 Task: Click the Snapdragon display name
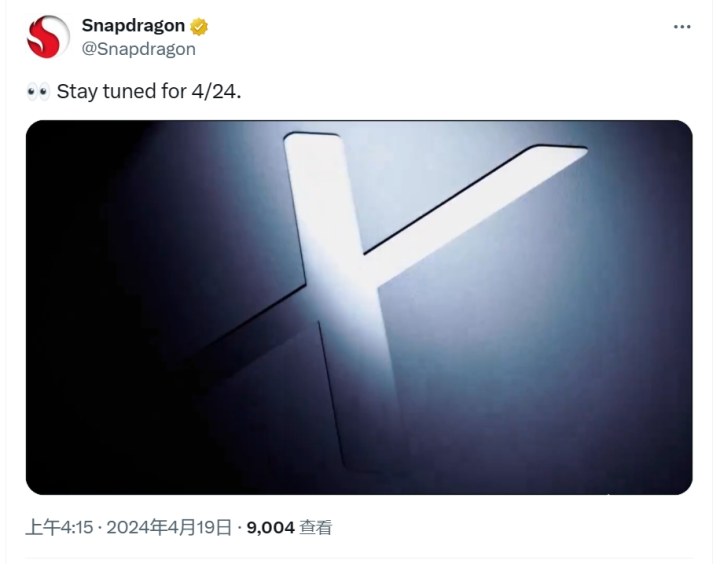point(133,26)
